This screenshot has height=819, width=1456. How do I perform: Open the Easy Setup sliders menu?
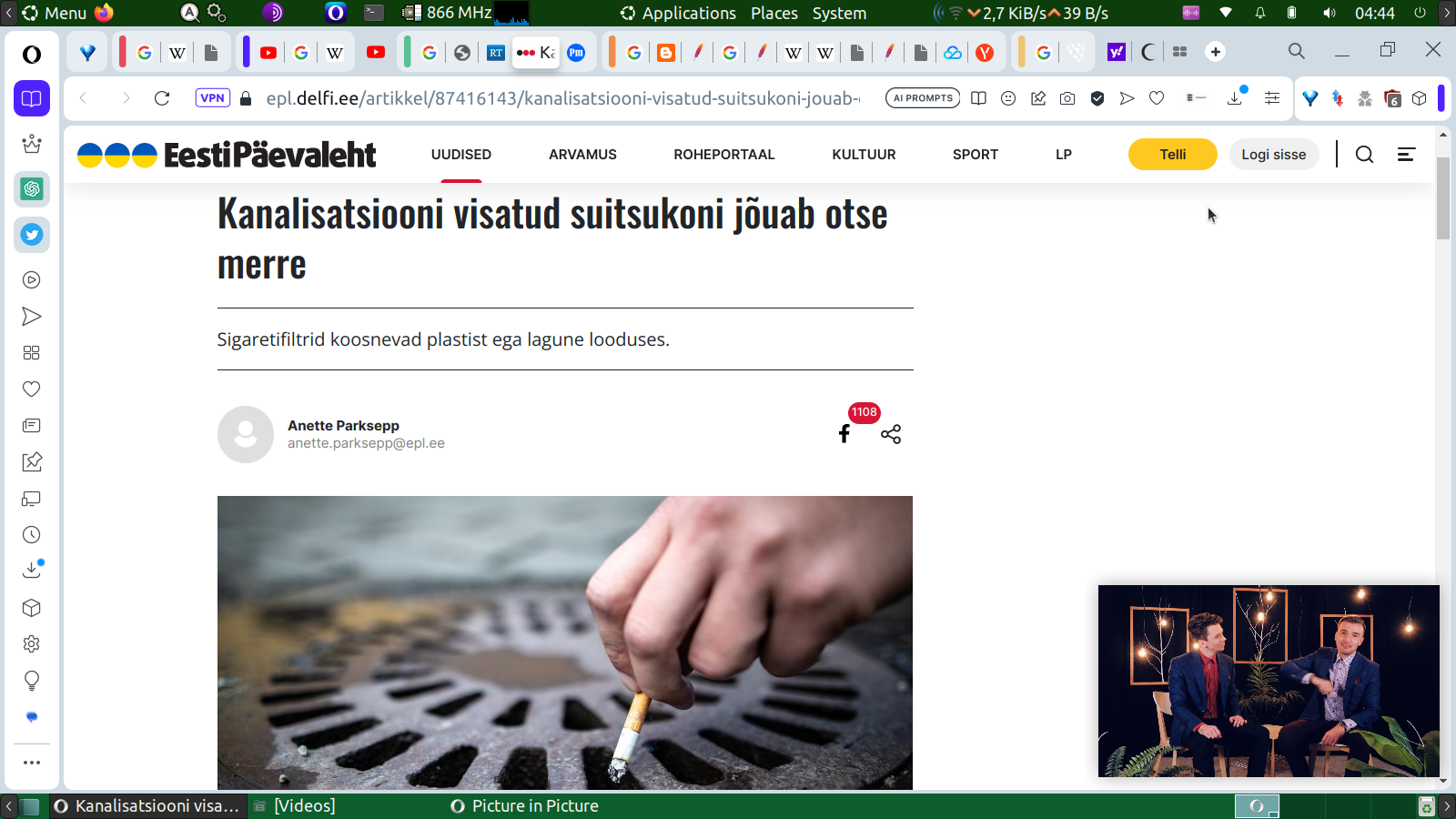coord(1272,98)
